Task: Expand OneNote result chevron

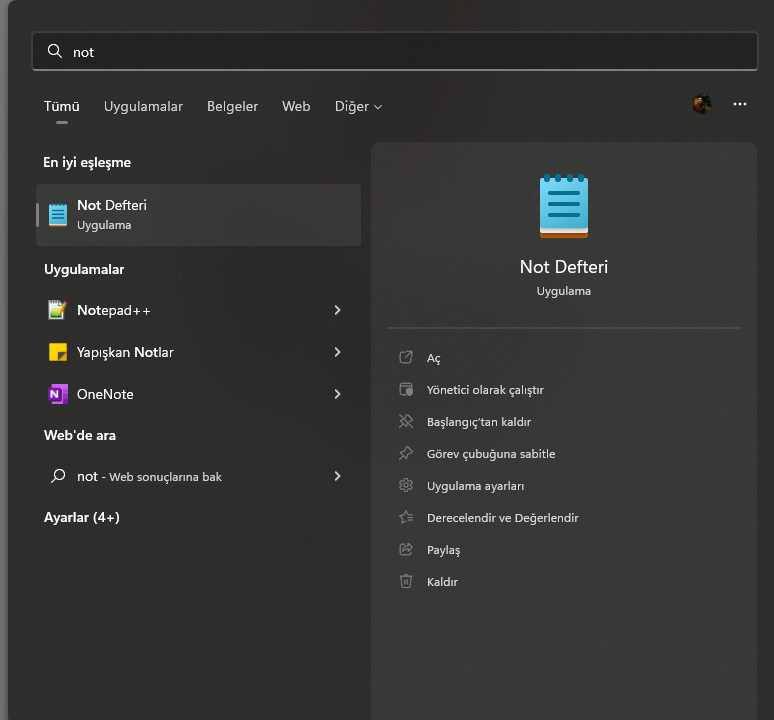Action: point(337,394)
